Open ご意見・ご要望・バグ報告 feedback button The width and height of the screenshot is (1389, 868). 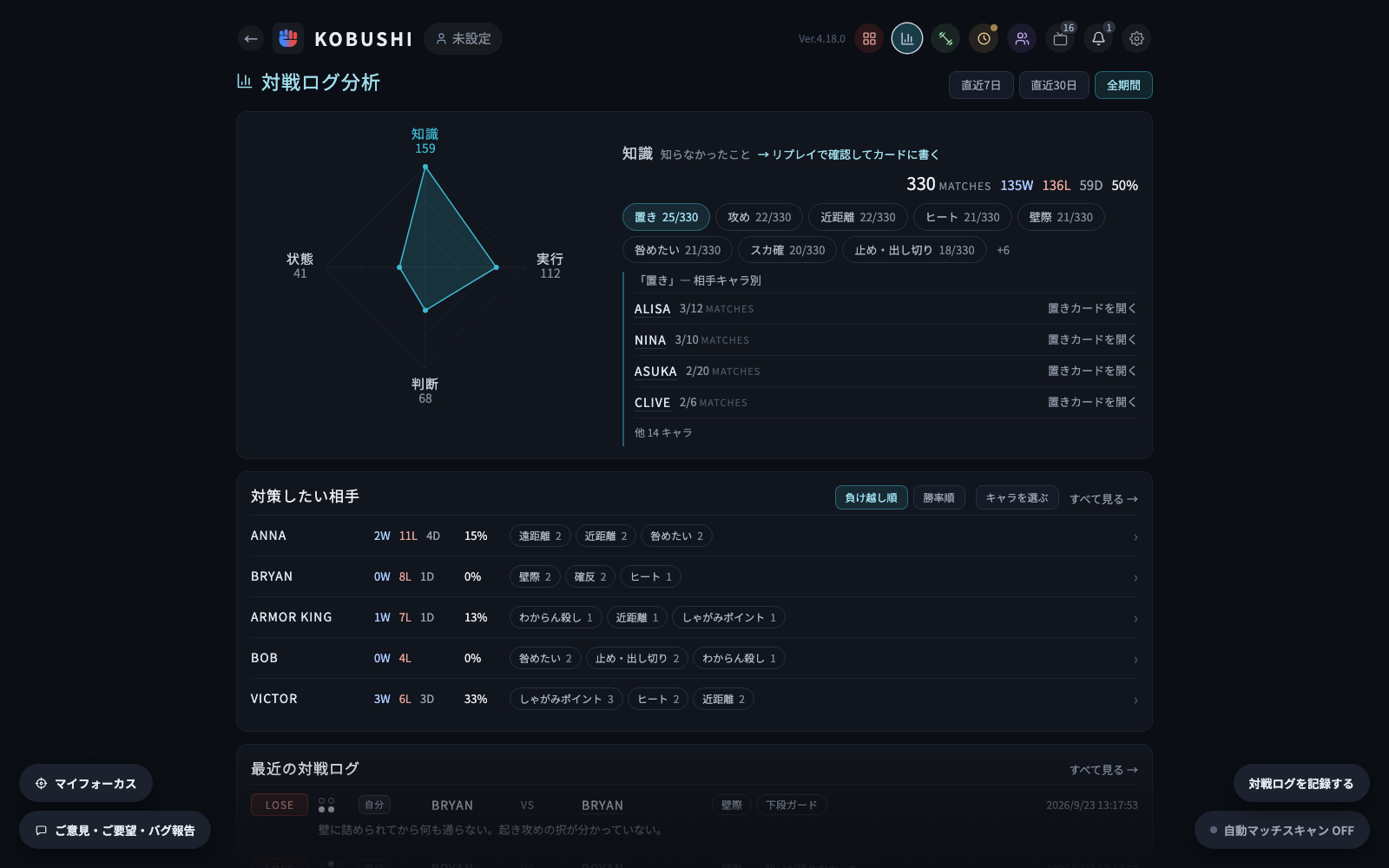[x=115, y=831]
